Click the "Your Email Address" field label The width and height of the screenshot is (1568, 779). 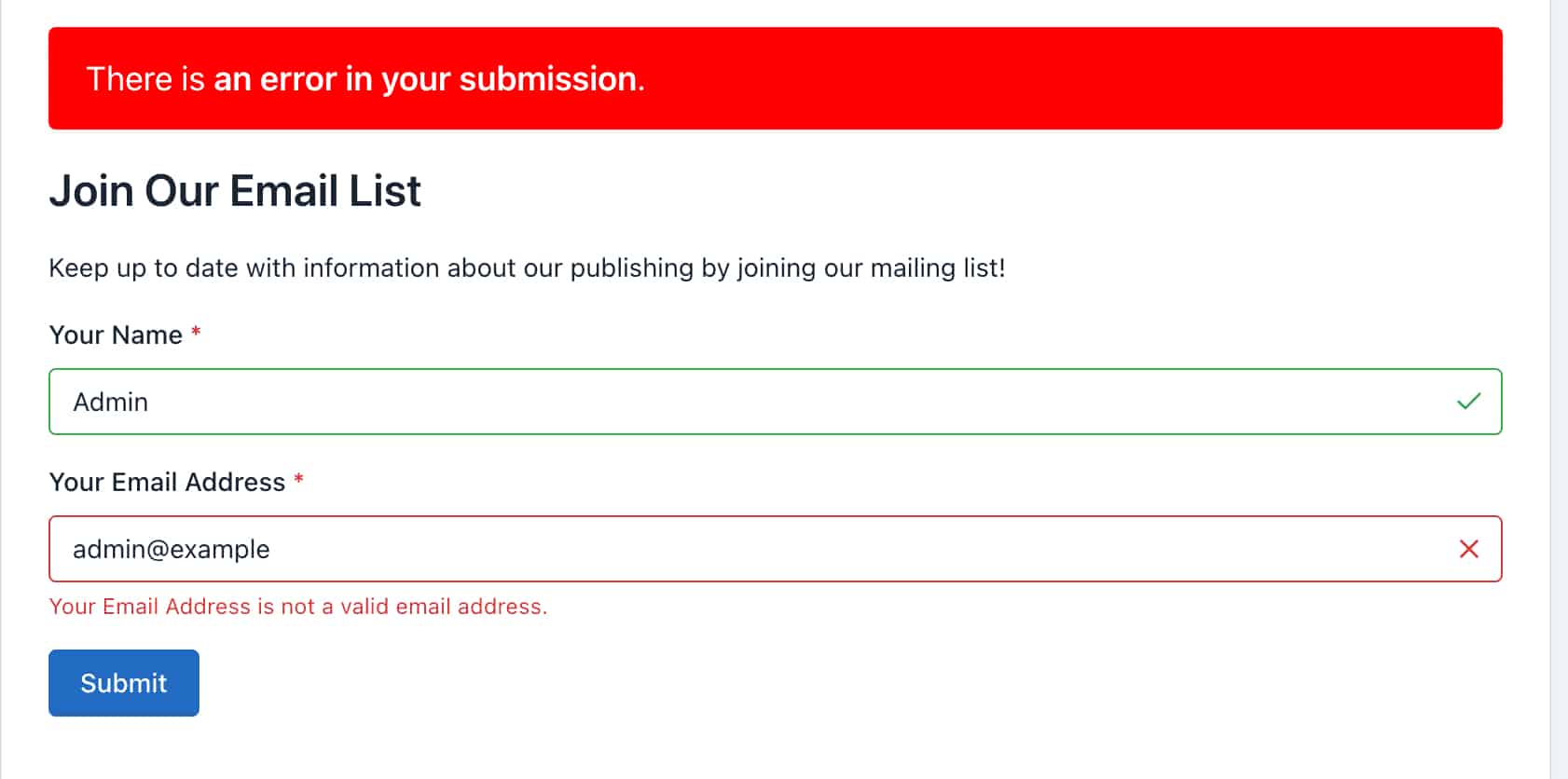[167, 483]
